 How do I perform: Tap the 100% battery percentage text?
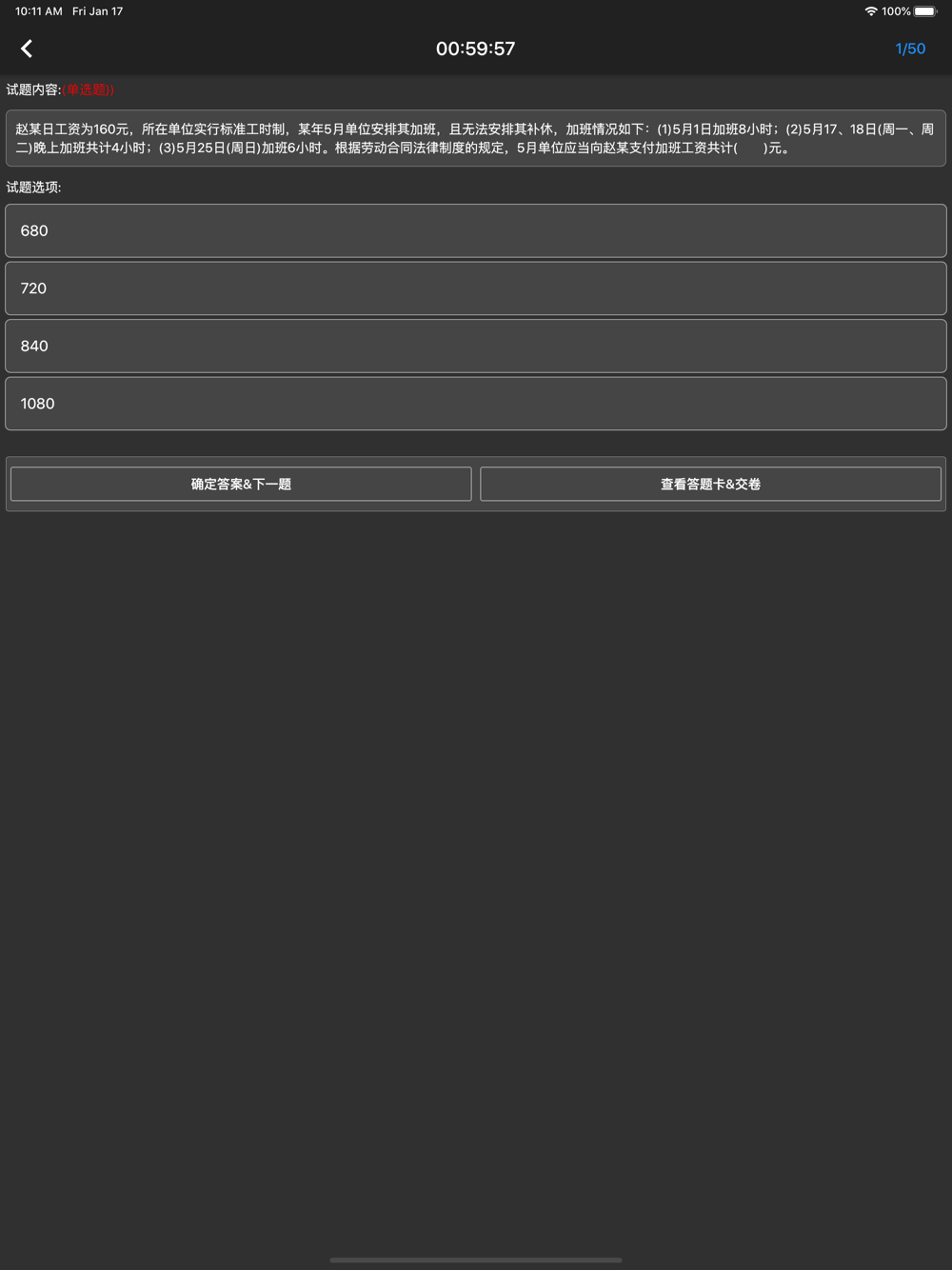pos(896,11)
